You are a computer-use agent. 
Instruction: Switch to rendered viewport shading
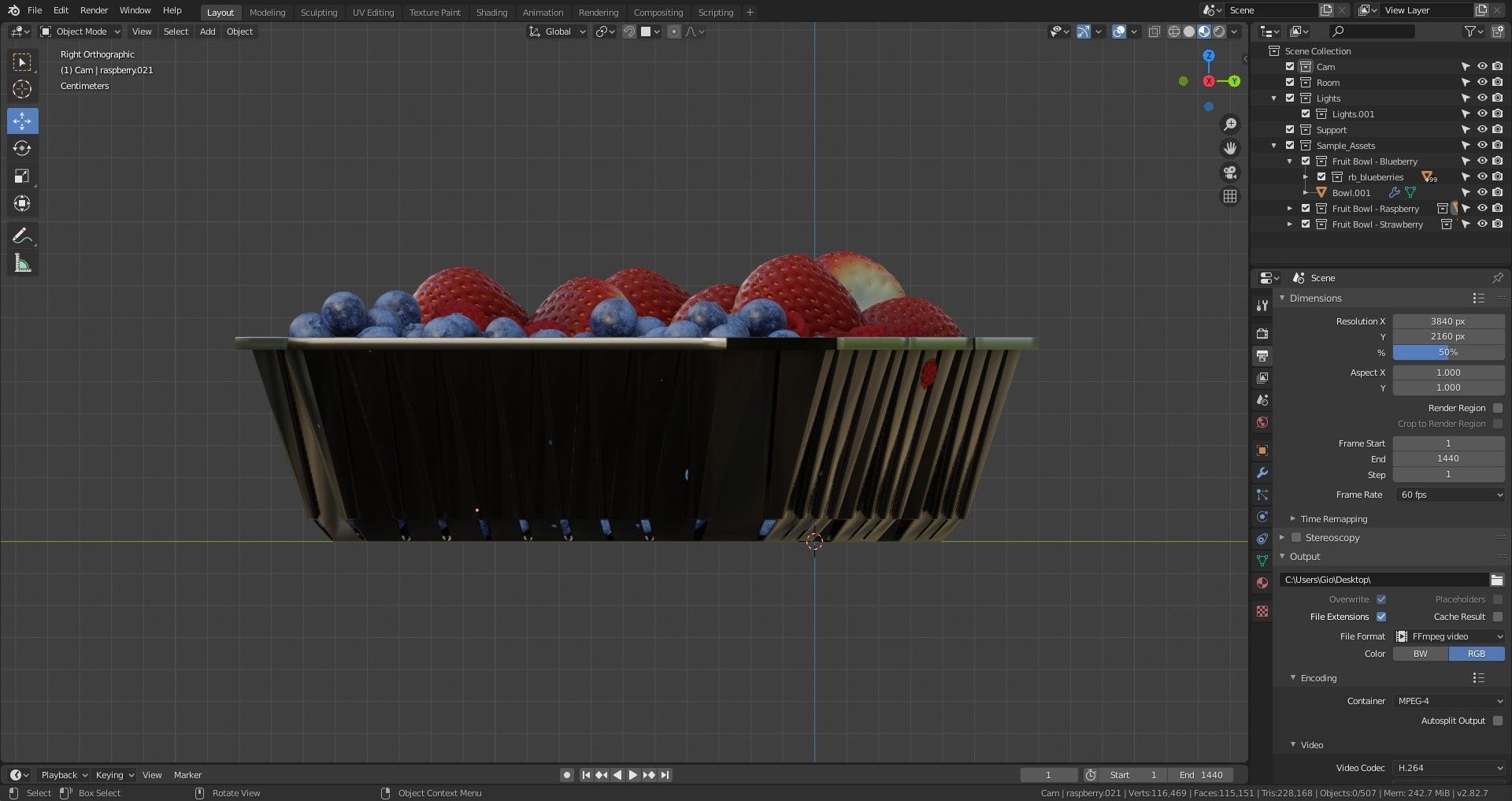(x=1219, y=32)
